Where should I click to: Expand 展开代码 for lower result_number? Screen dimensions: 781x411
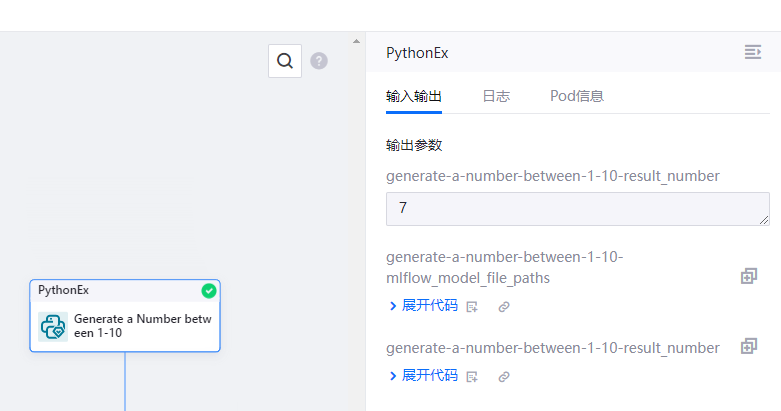tap(422, 376)
